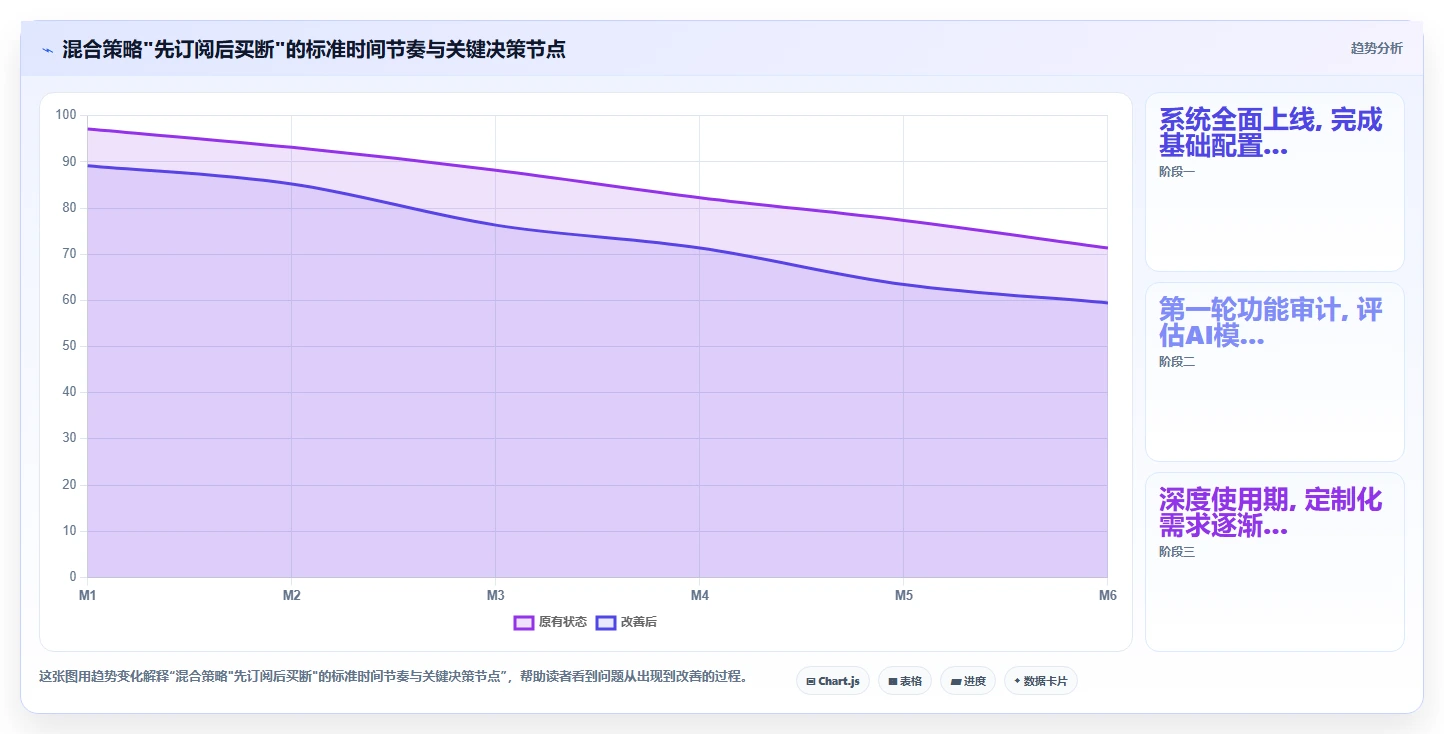Click the 趋势分析 label in the header

(x=1376, y=48)
